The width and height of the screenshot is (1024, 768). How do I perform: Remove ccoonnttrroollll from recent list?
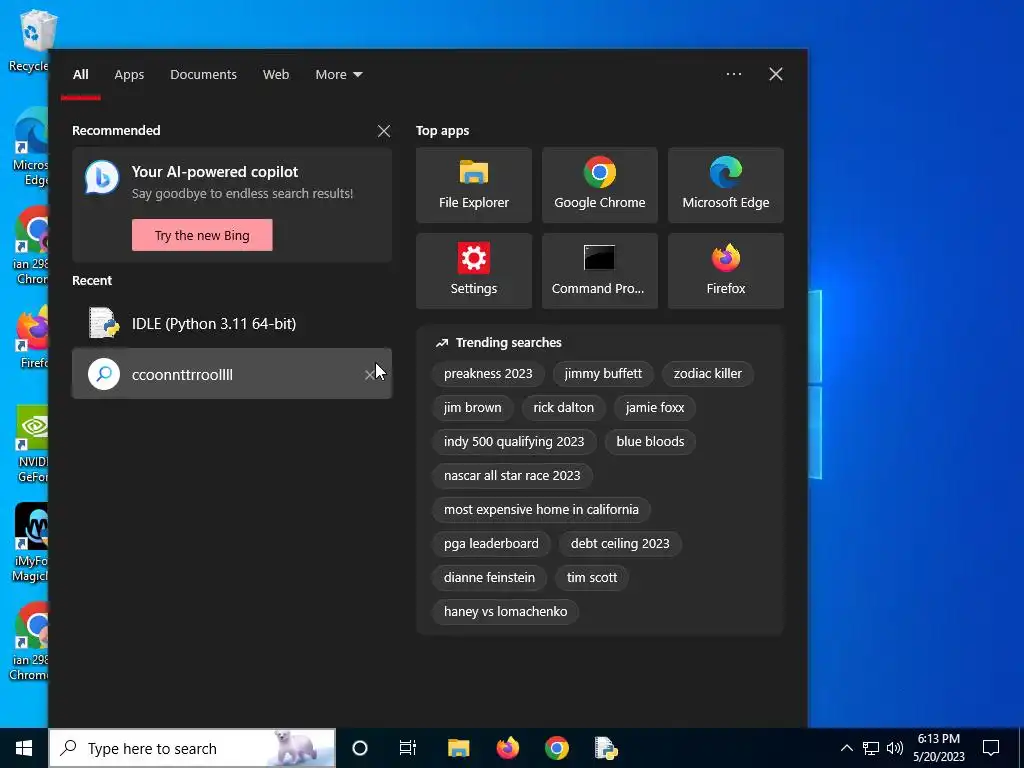pyautogui.click(x=370, y=374)
